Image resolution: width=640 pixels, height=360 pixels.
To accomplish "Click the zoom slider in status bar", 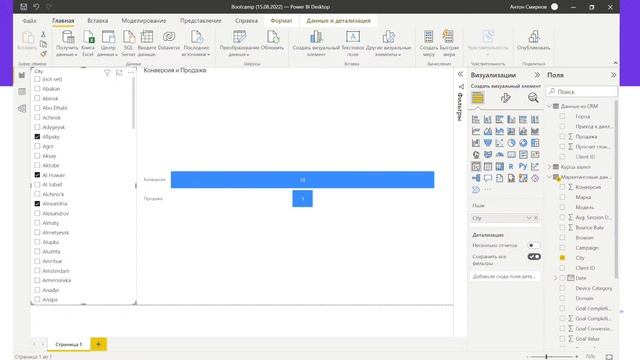I will click(x=551, y=357).
